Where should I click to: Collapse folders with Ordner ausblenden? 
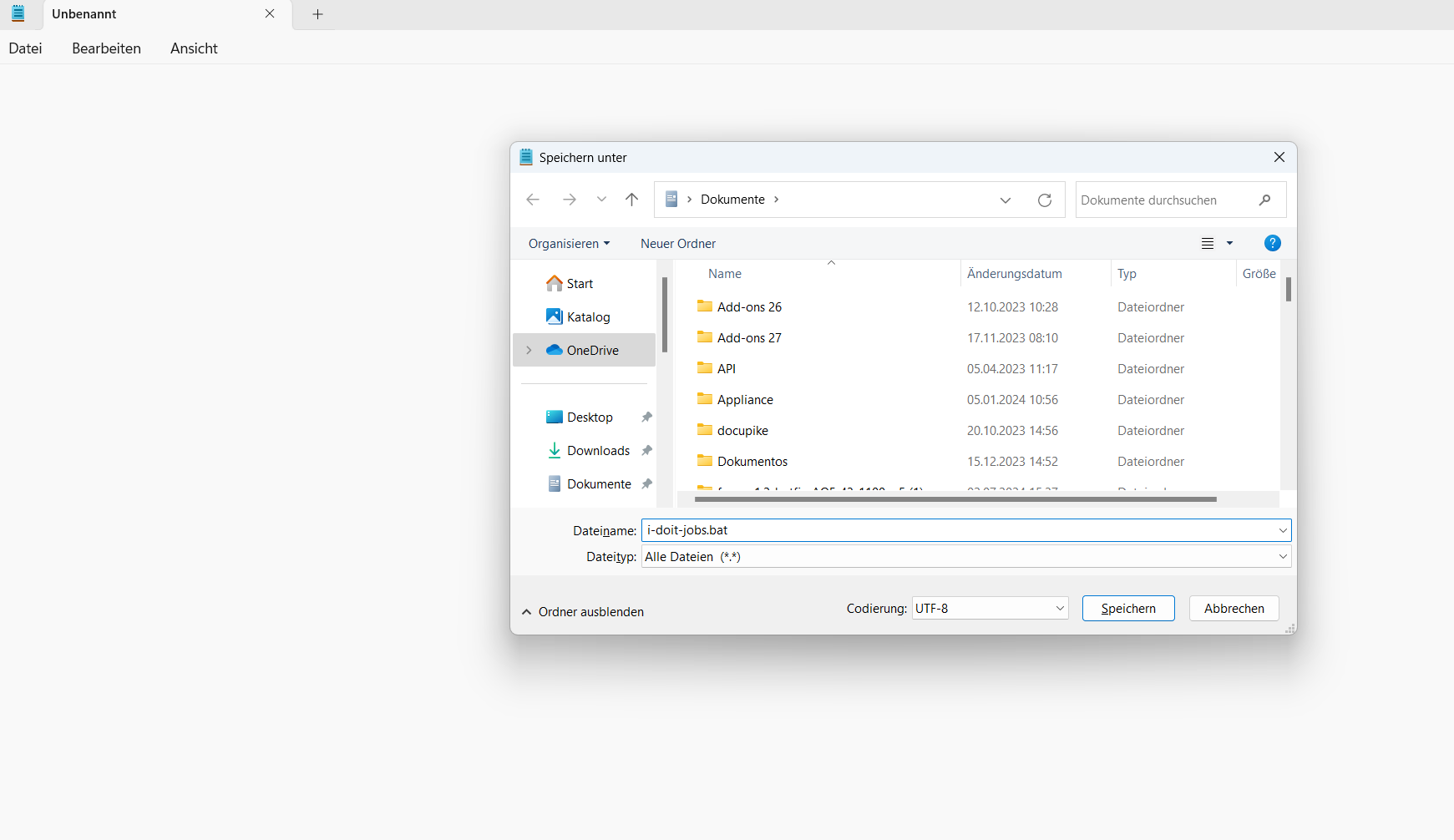point(583,612)
